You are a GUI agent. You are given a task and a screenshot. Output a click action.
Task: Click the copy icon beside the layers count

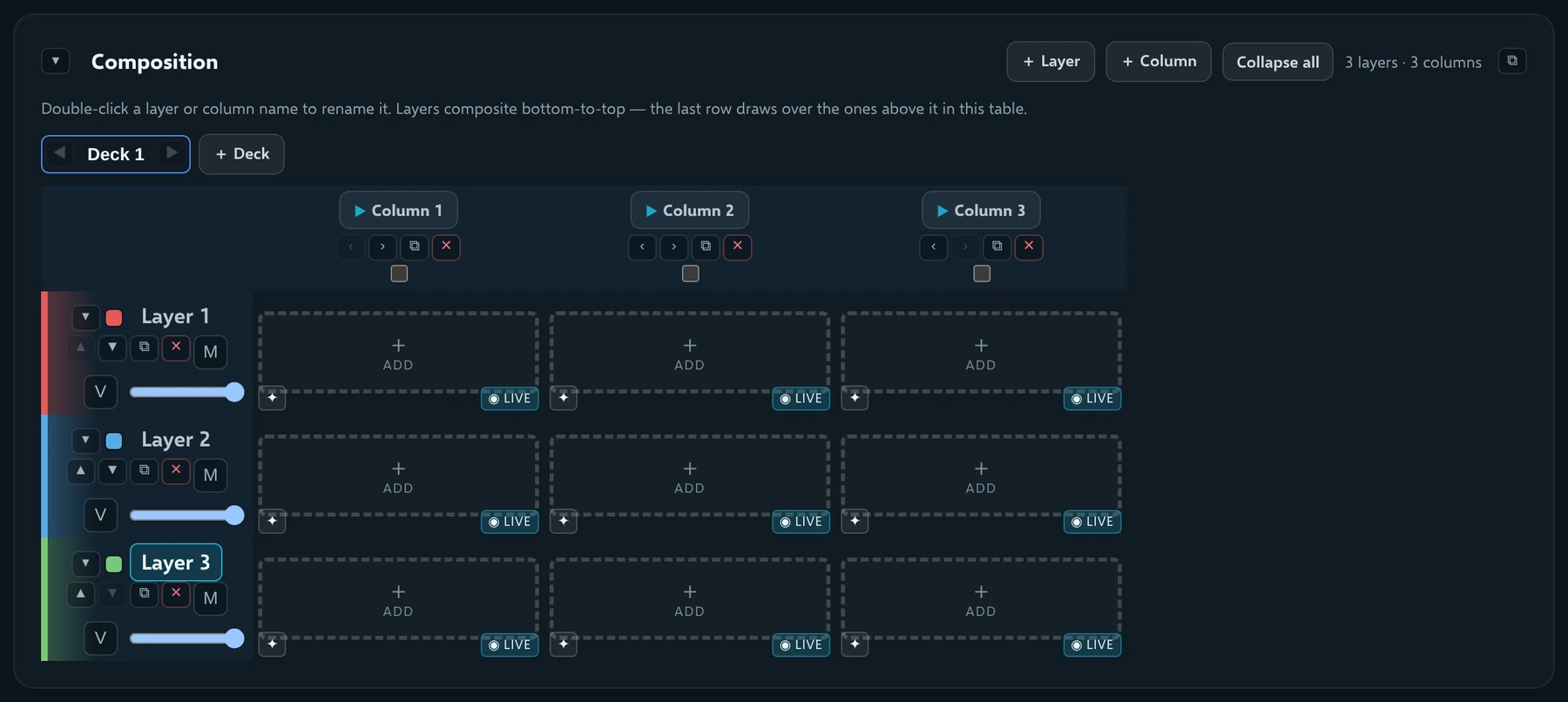[x=1512, y=61]
